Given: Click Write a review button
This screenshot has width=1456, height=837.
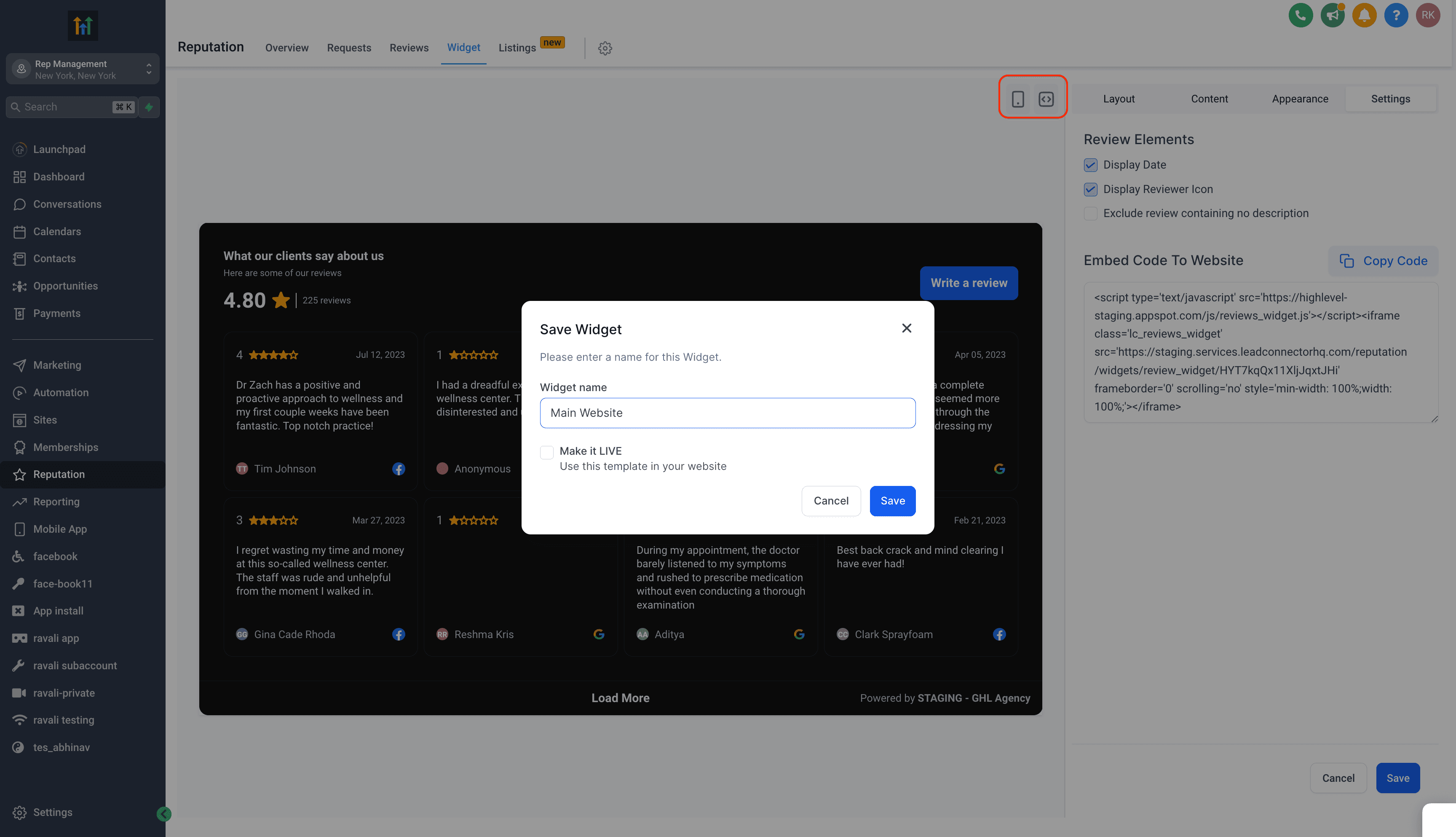Looking at the screenshot, I should click(969, 283).
